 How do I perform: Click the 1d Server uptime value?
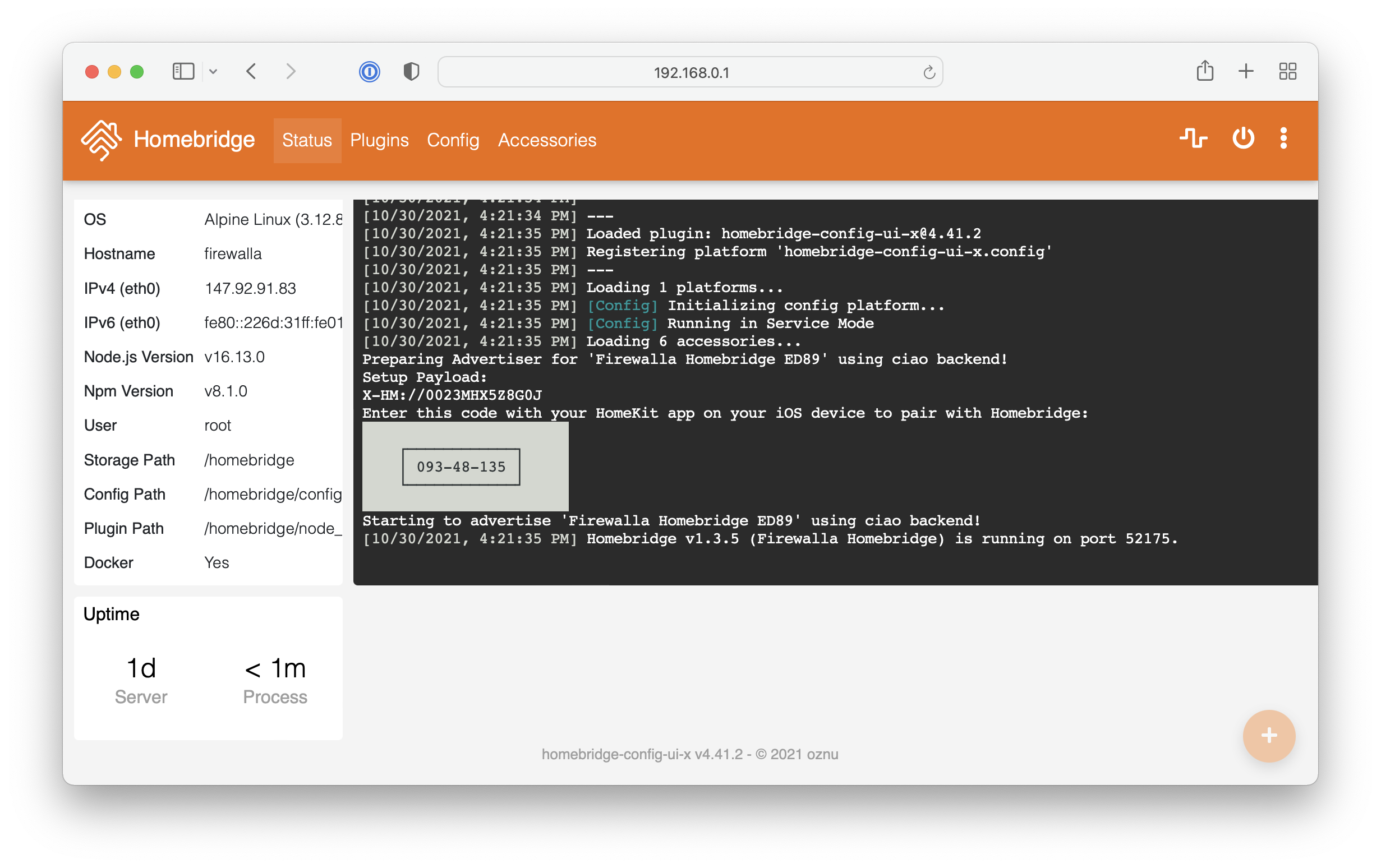click(x=141, y=668)
